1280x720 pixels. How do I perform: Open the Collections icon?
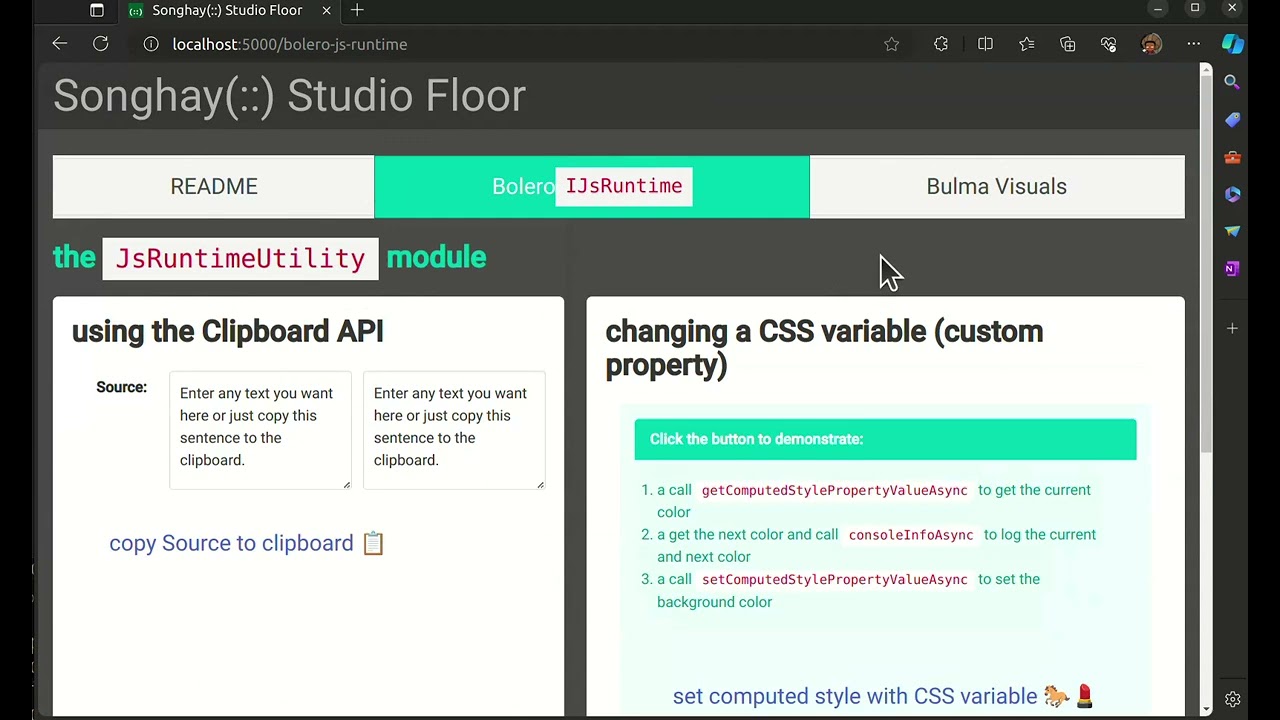pyautogui.click(x=1068, y=44)
